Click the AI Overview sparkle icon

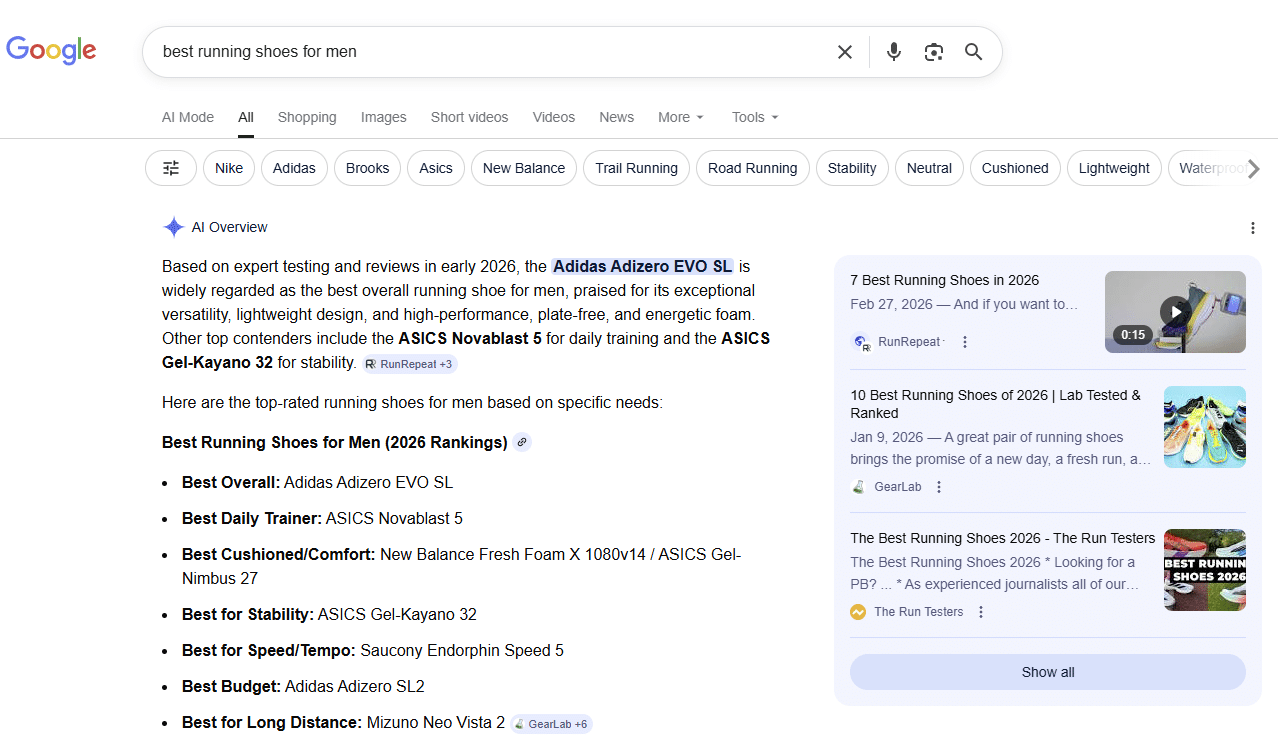pyautogui.click(x=173, y=227)
